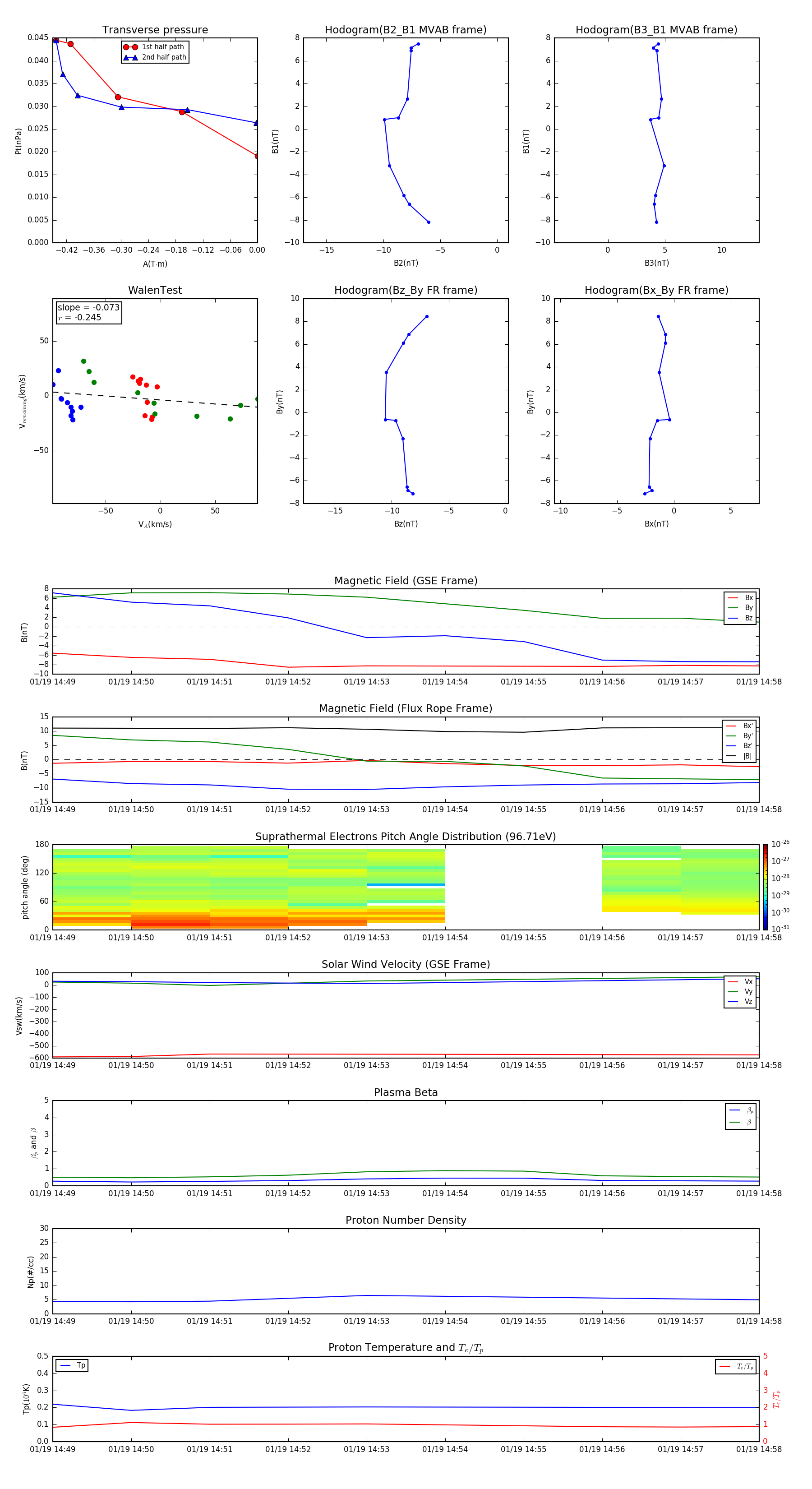Click the '10^-26' colorbar label
The width and height of the screenshot is (812, 1489).
780,844
